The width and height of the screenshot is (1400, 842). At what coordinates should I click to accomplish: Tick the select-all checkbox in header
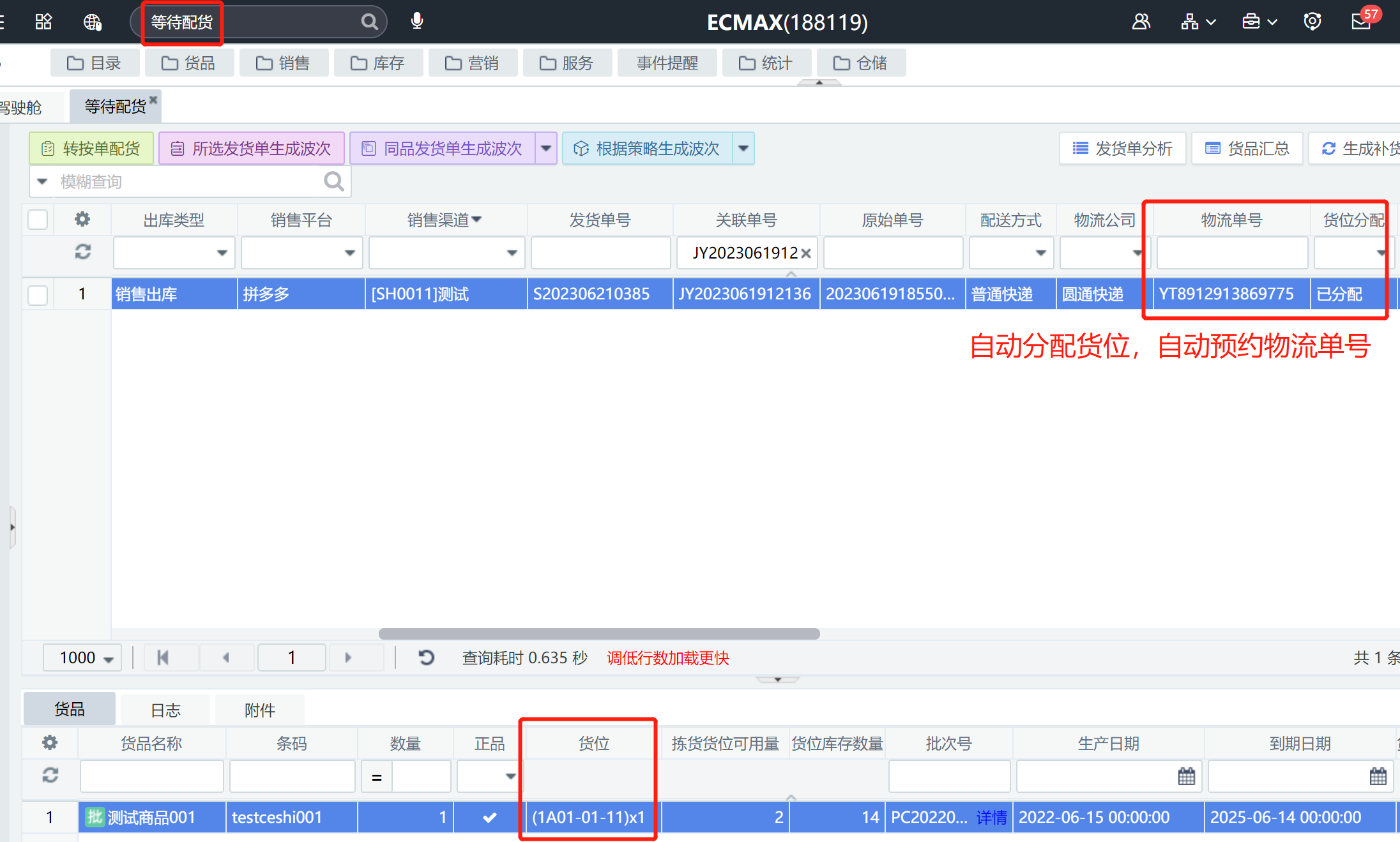pyautogui.click(x=38, y=220)
